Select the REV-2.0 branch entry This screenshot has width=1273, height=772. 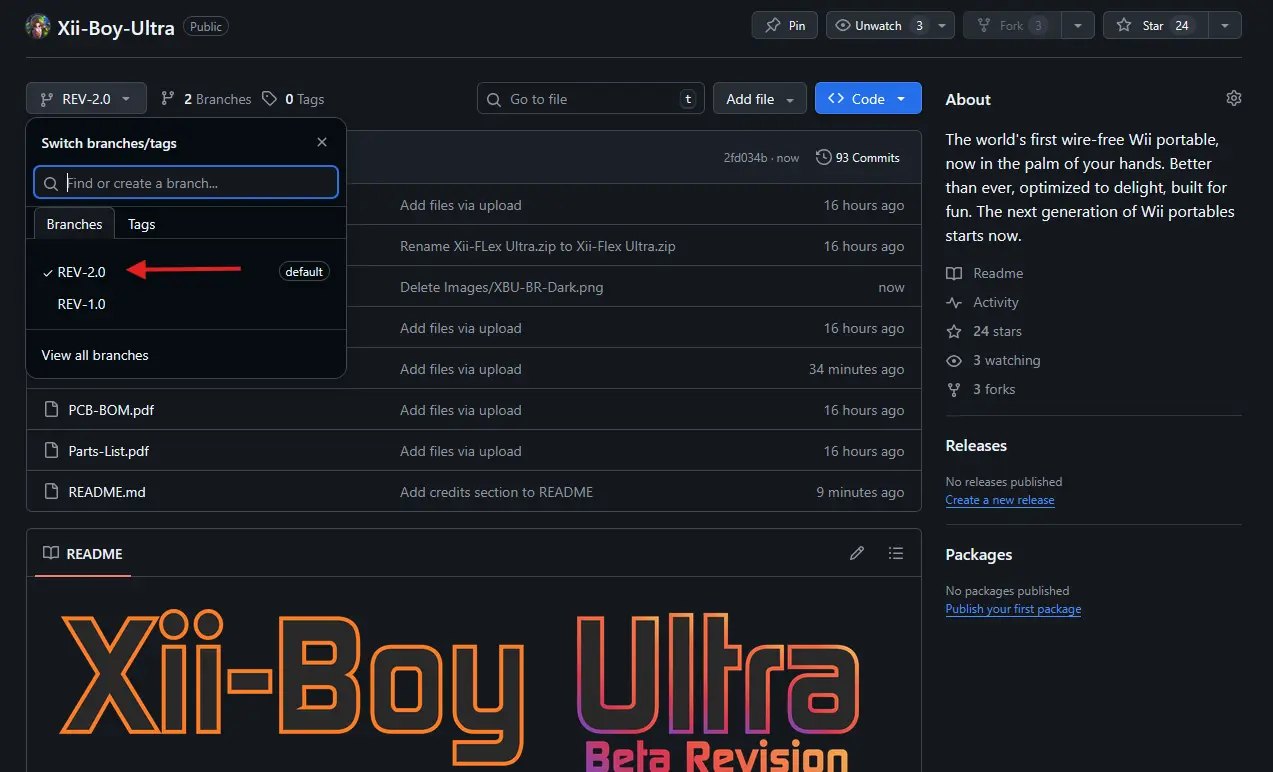click(186, 272)
